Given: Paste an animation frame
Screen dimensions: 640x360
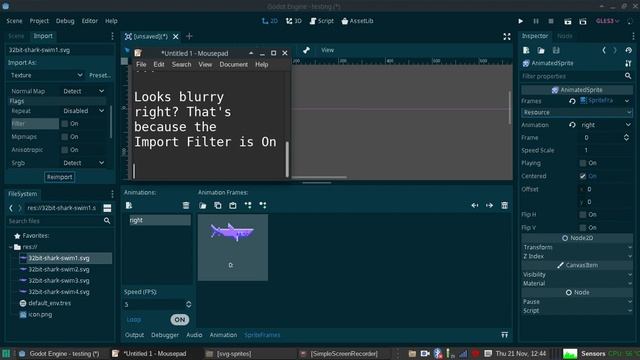Looking at the screenshot, I should (233, 205).
